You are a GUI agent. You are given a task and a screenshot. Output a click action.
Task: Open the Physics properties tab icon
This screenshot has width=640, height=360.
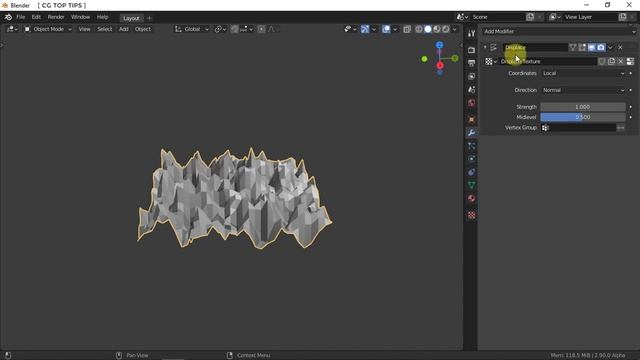pyautogui.click(x=471, y=159)
